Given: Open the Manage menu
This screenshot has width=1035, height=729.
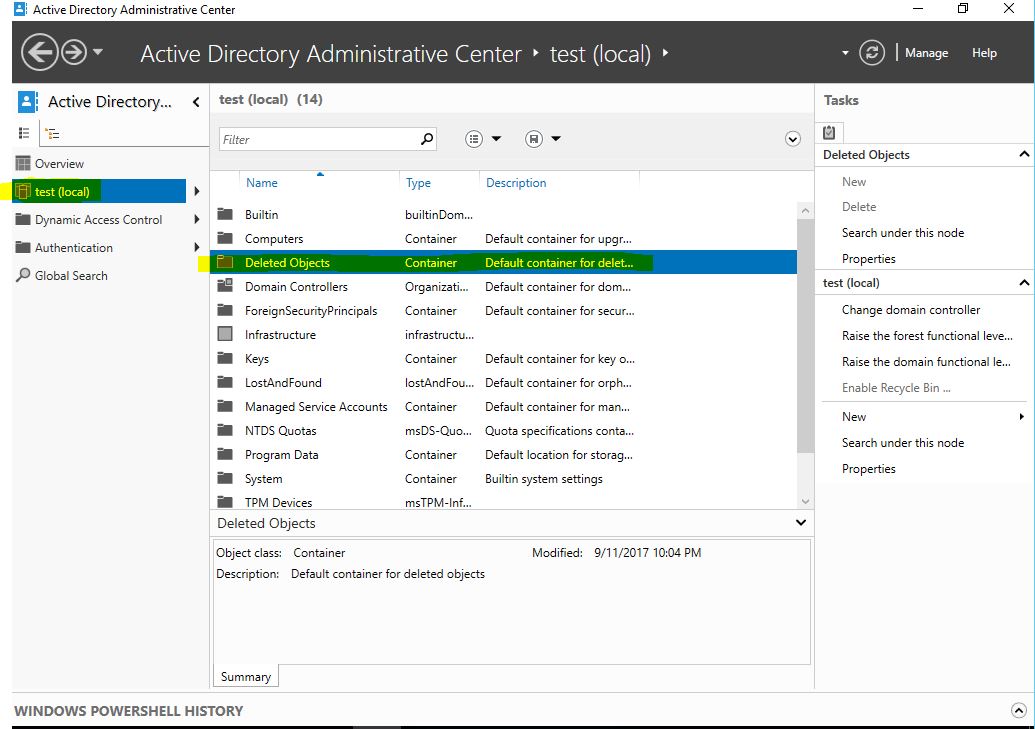Looking at the screenshot, I should coord(926,52).
